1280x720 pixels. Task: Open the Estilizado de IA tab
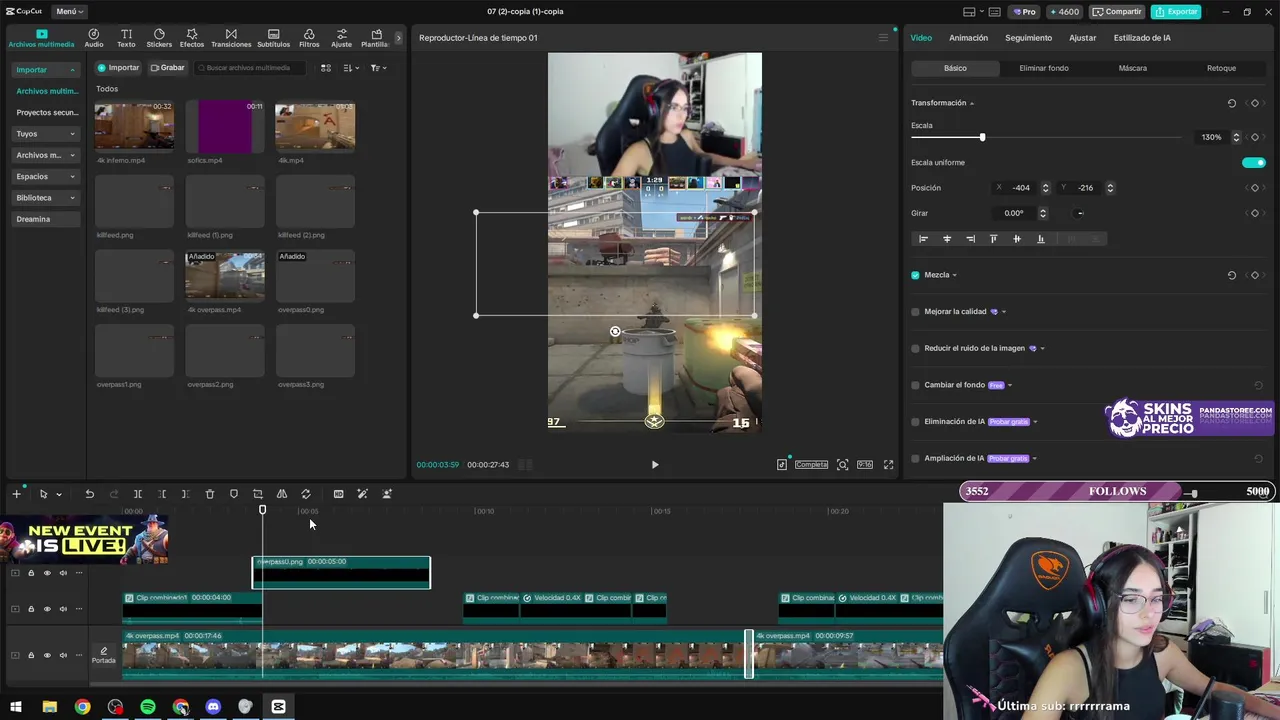1142,38
